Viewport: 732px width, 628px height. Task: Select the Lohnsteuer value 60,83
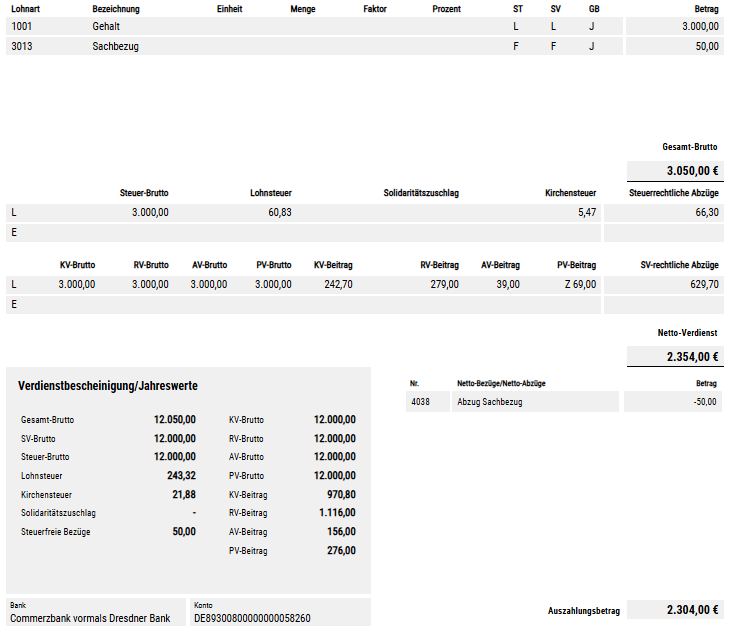click(279, 212)
